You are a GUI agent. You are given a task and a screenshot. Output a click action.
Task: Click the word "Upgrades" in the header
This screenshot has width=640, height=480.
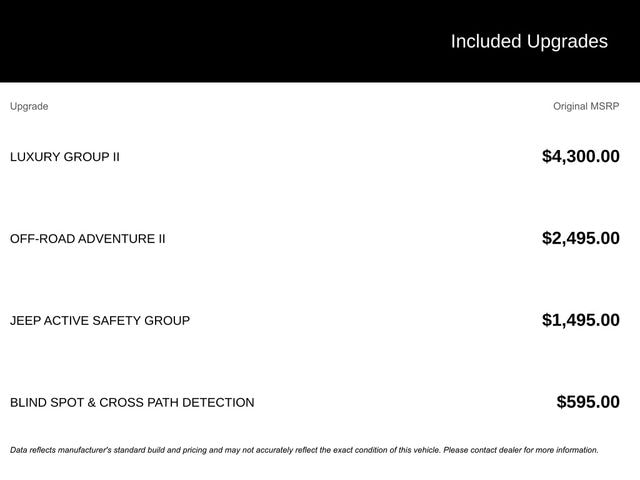point(567,41)
